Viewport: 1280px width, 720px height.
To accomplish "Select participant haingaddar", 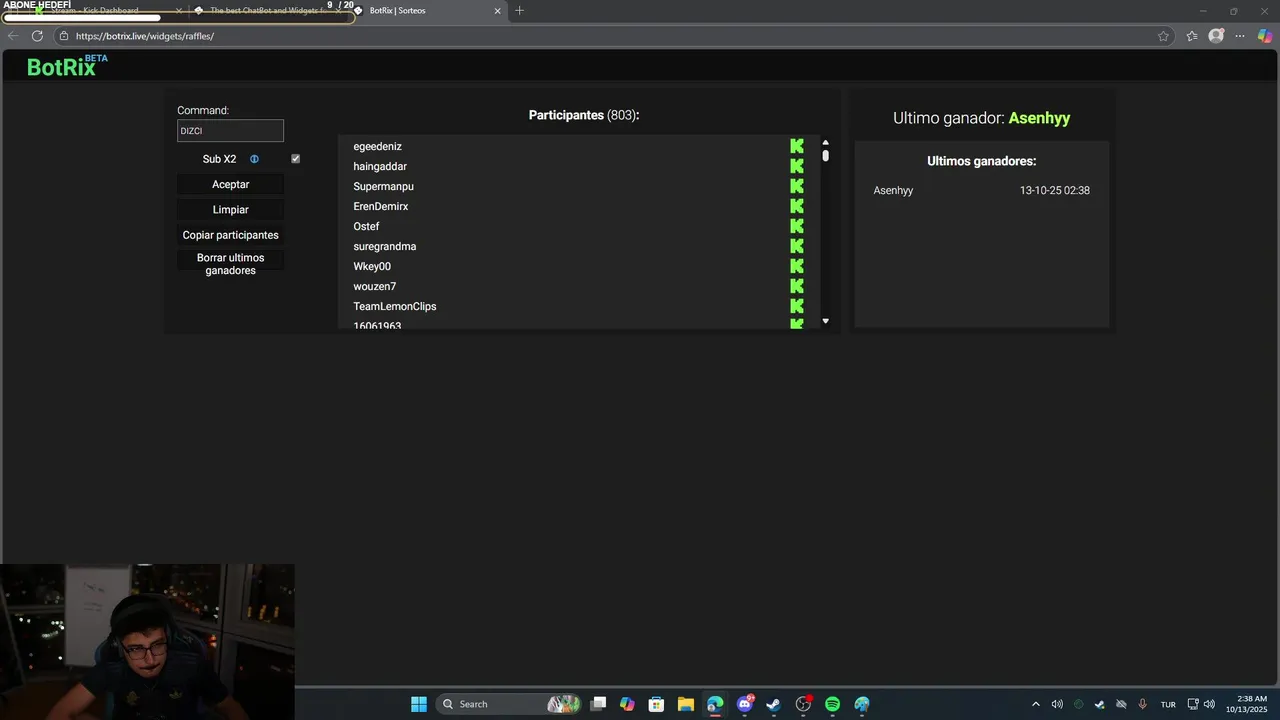I will pyautogui.click(x=380, y=166).
